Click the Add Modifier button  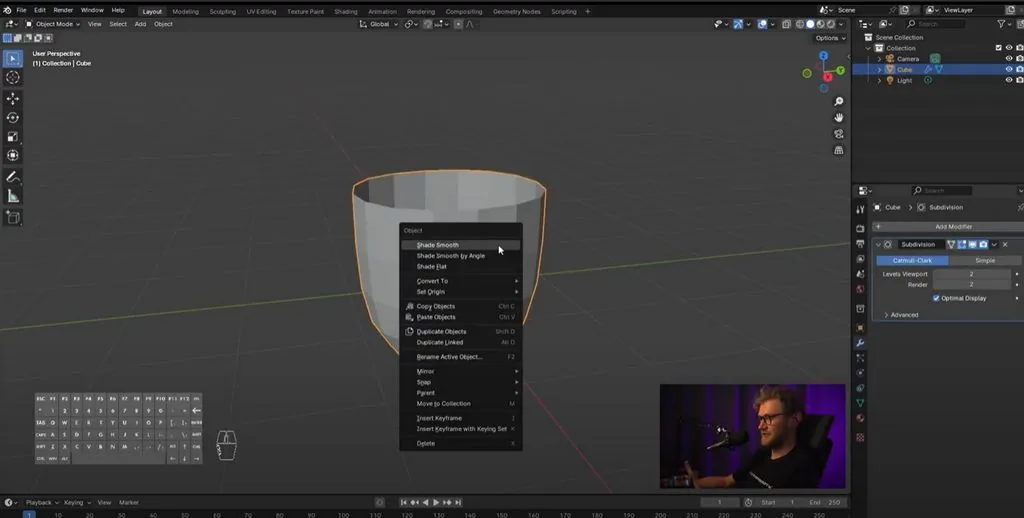click(x=948, y=227)
